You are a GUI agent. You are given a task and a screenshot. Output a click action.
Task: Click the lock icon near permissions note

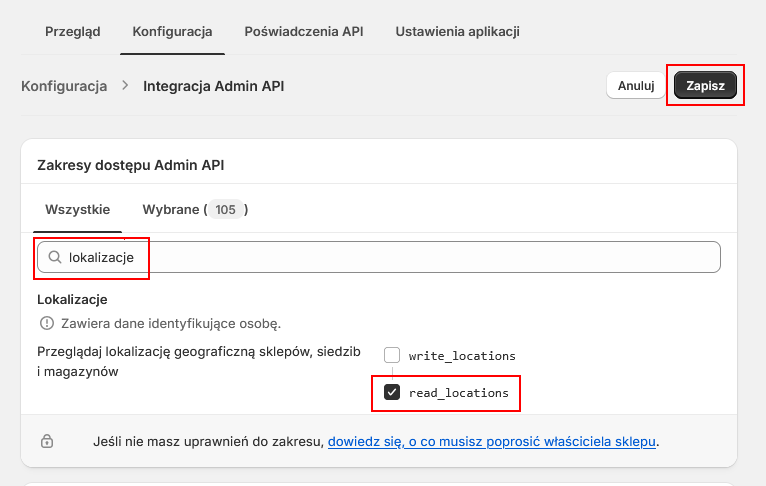coord(47,441)
